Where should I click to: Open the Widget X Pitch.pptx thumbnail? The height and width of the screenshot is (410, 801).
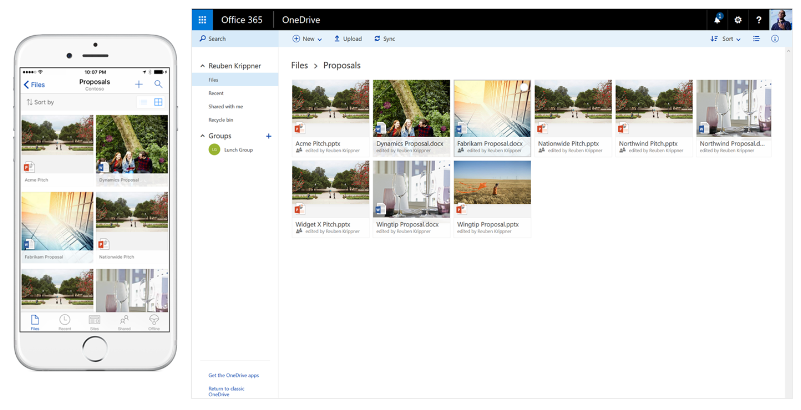pos(331,189)
